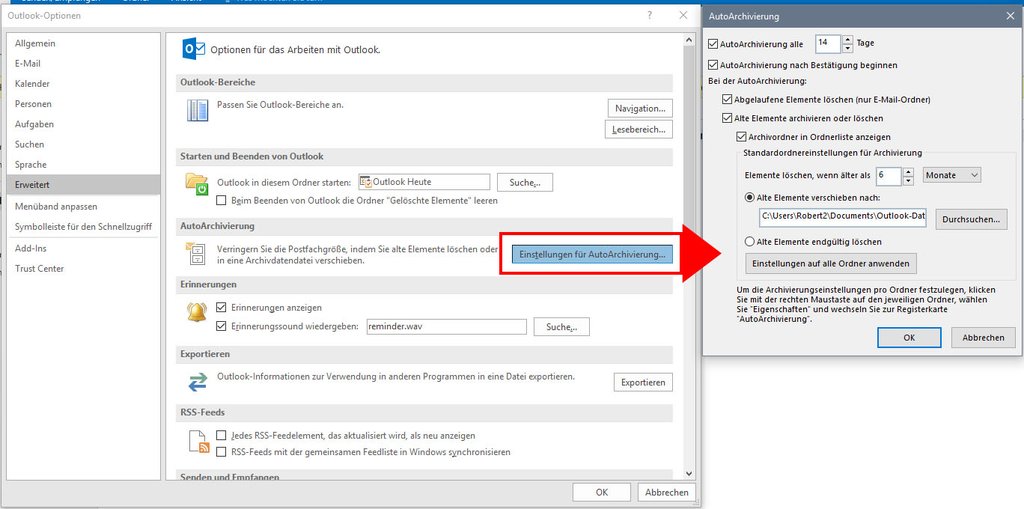
Task: Decrease the months value with down arrow
Action: 908,180
